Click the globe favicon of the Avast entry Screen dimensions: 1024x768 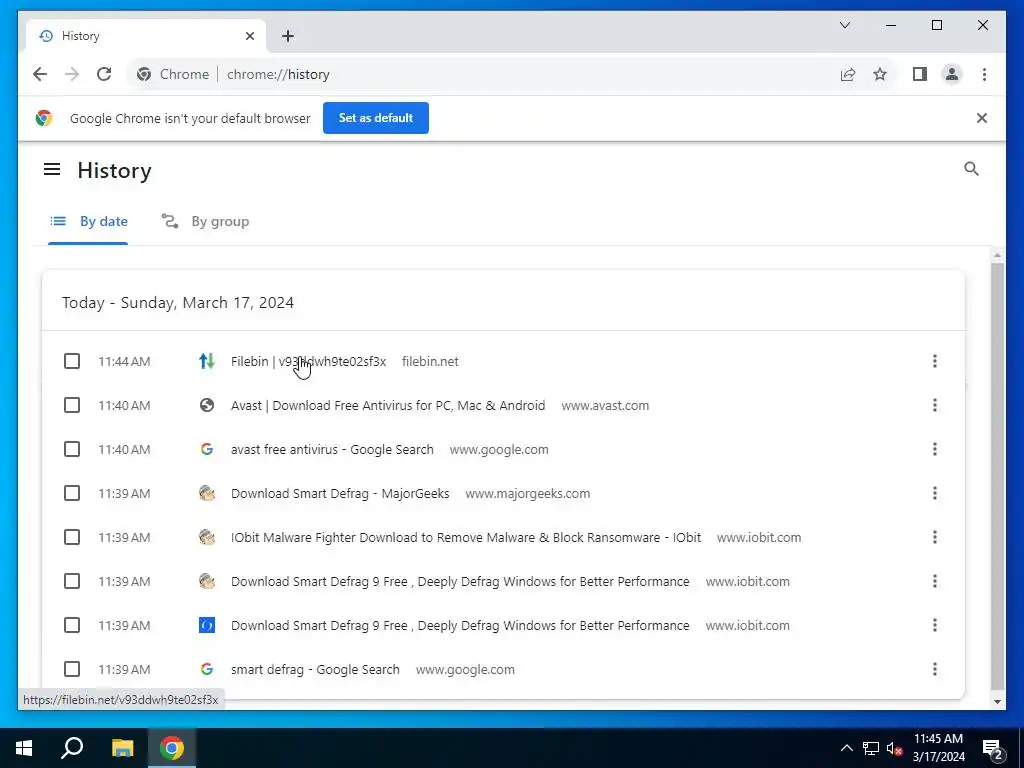(206, 406)
